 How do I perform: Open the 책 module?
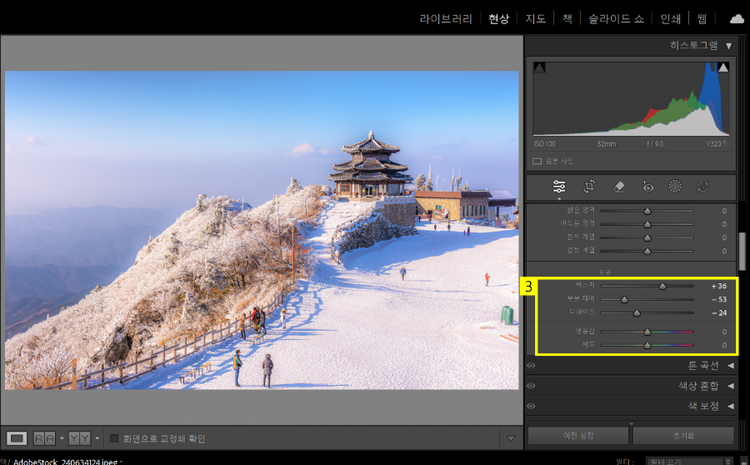567,19
